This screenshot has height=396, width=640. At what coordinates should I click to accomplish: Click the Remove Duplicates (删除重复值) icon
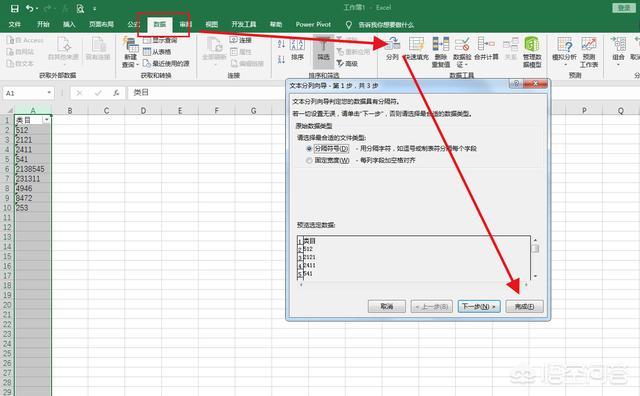coord(441,44)
